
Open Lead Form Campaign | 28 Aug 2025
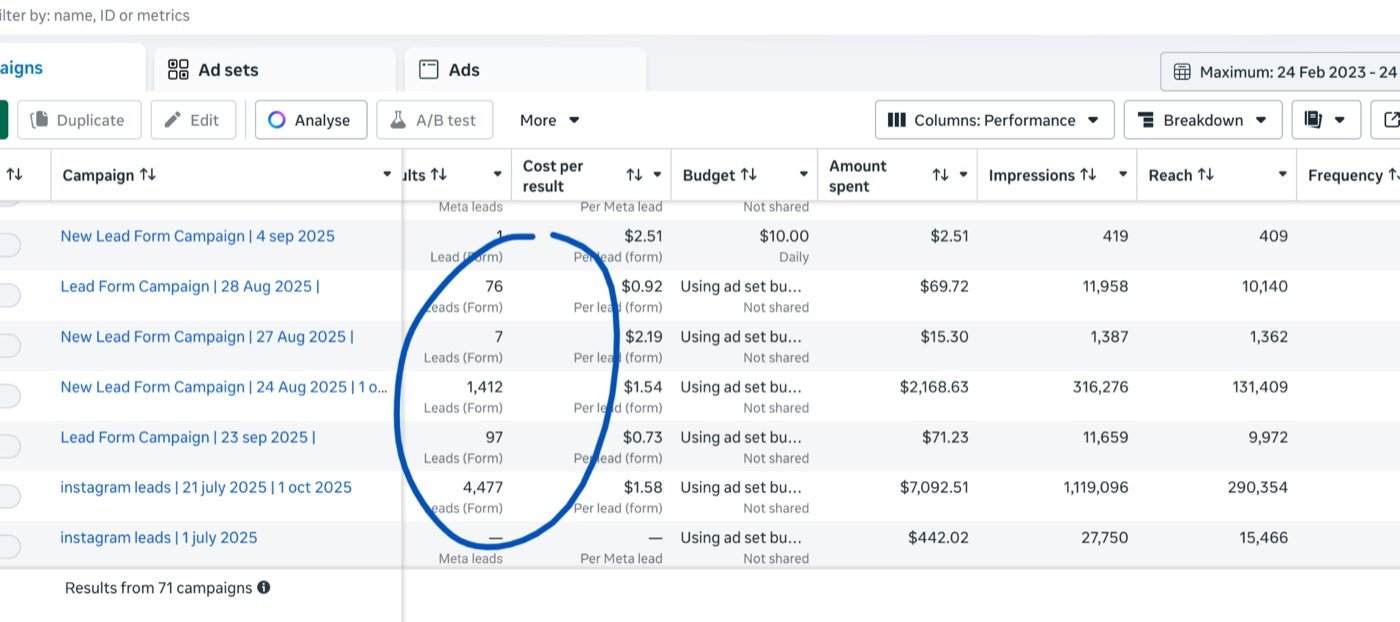click(x=190, y=286)
